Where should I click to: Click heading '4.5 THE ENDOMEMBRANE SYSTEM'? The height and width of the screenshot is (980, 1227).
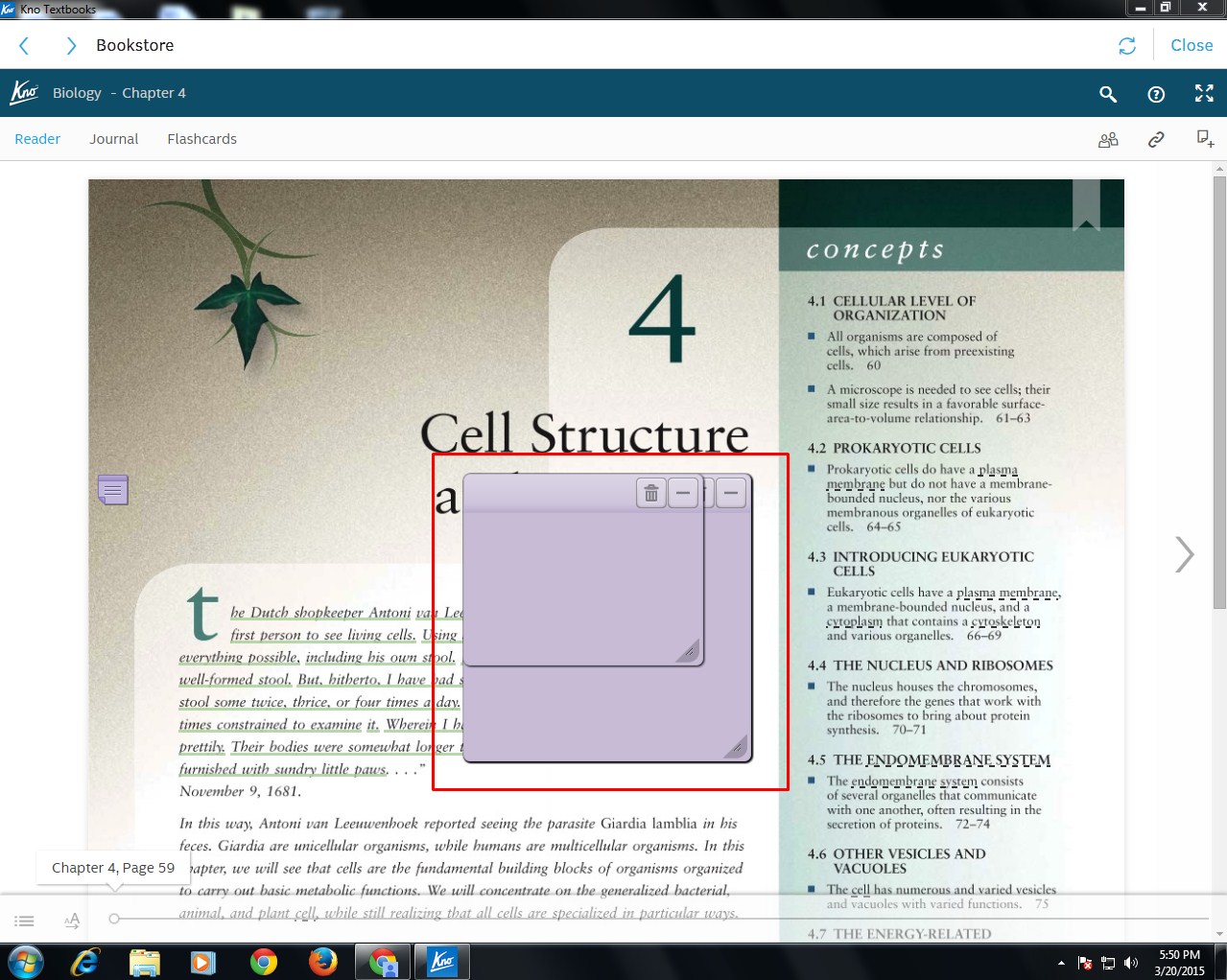pyautogui.click(x=929, y=759)
